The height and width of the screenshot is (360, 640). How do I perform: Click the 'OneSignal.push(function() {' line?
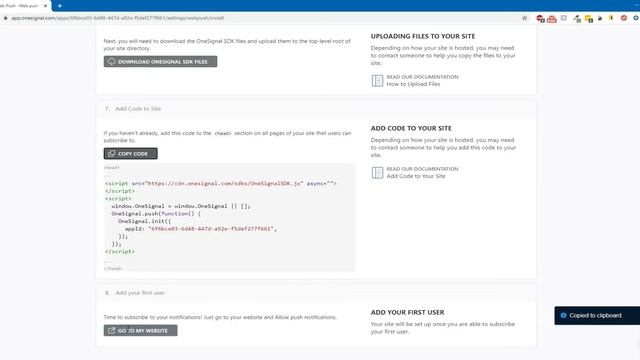pos(156,213)
